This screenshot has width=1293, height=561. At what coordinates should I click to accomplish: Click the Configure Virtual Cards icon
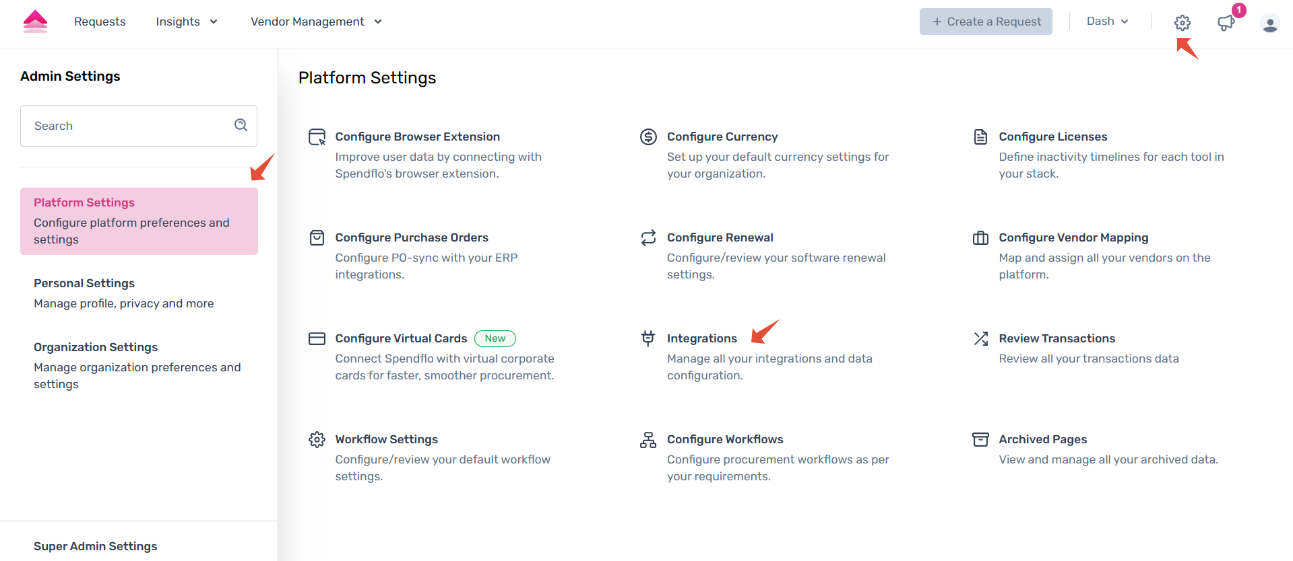click(317, 339)
